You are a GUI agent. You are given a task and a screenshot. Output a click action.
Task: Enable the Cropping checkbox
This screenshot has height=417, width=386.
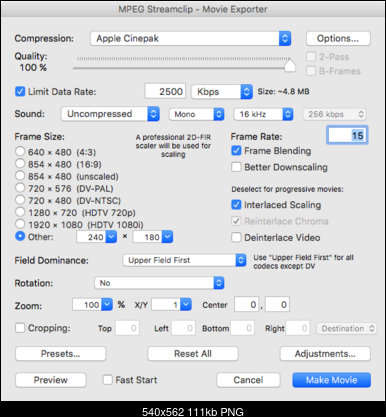pos(20,328)
